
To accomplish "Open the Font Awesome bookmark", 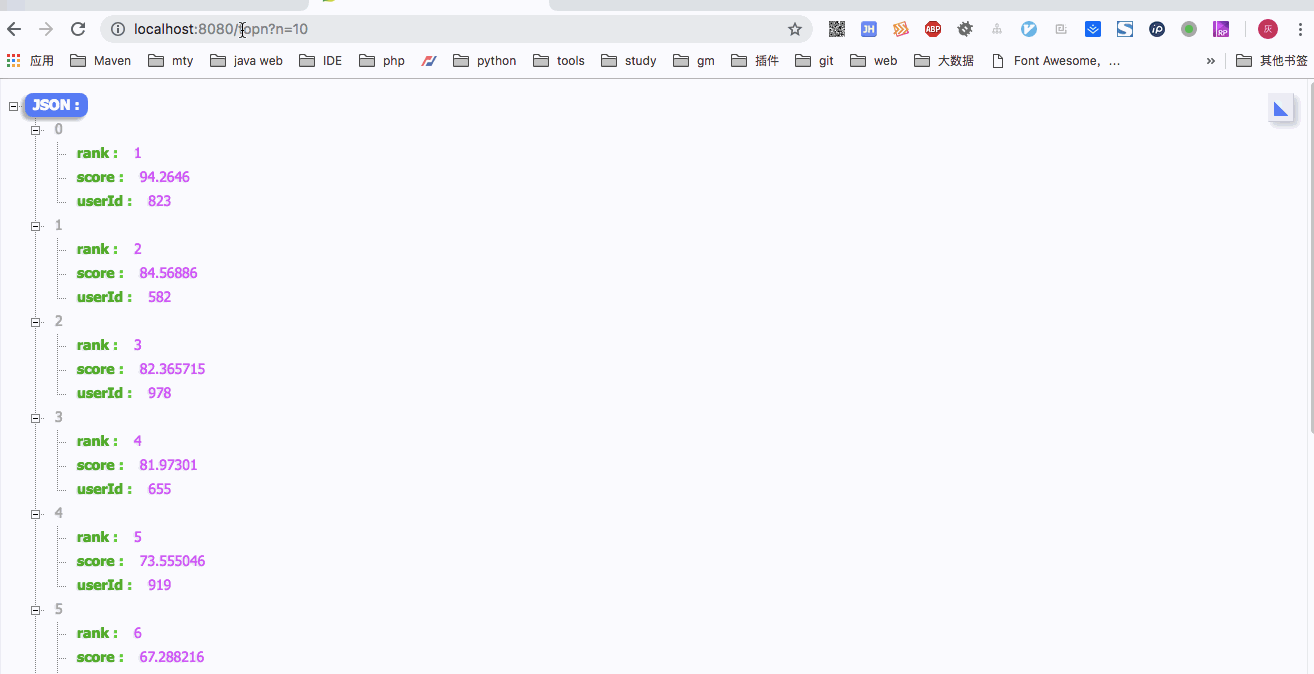I will click(x=1055, y=61).
